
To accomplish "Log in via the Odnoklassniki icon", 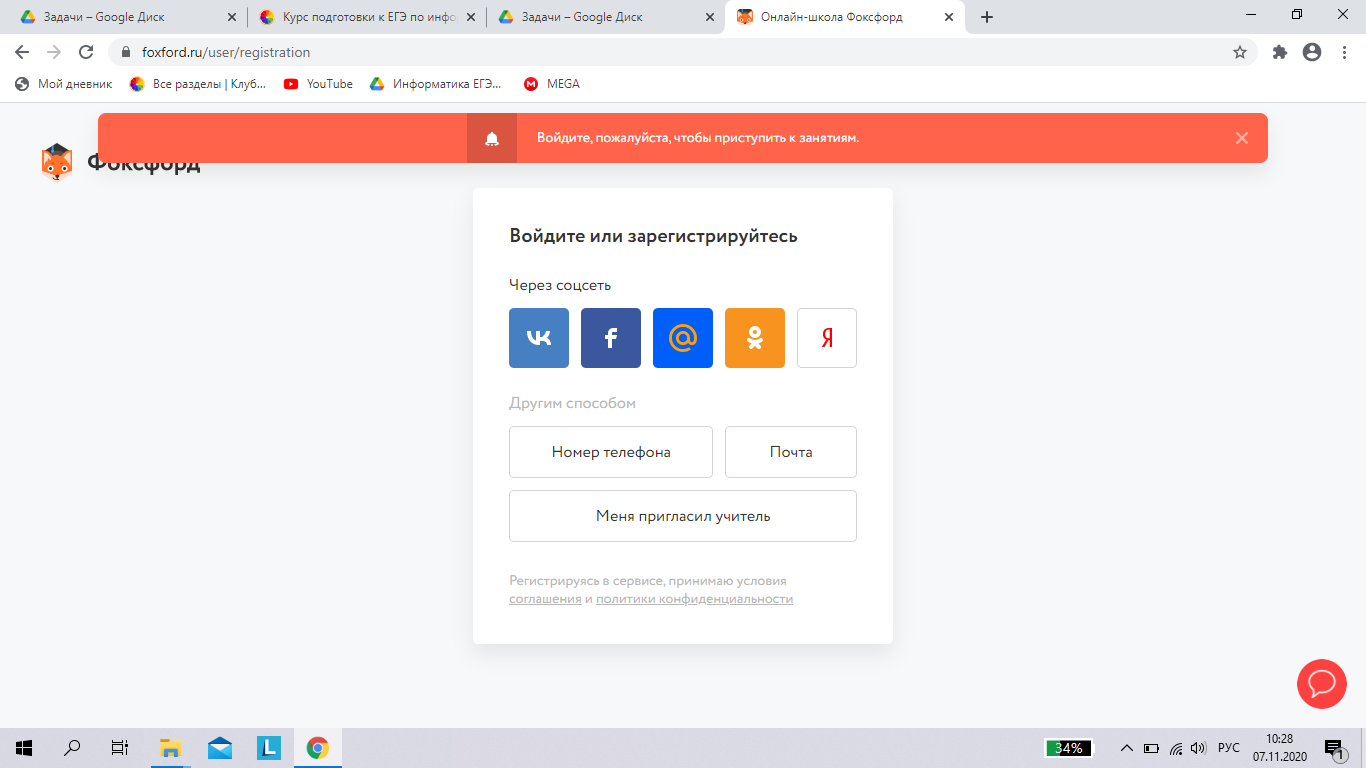I will pyautogui.click(x=755, y=338).
